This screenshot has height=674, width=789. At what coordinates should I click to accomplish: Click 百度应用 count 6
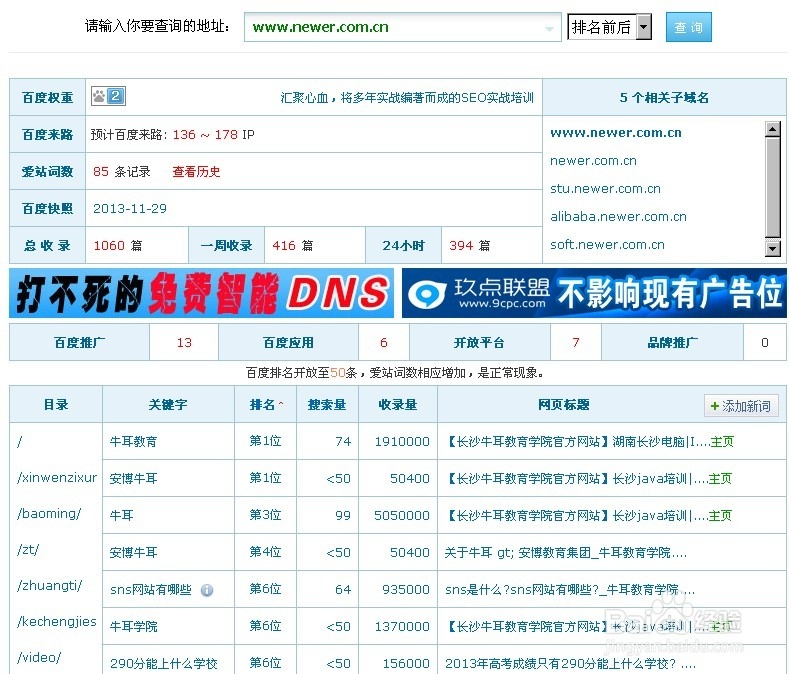tap(384, 343)
